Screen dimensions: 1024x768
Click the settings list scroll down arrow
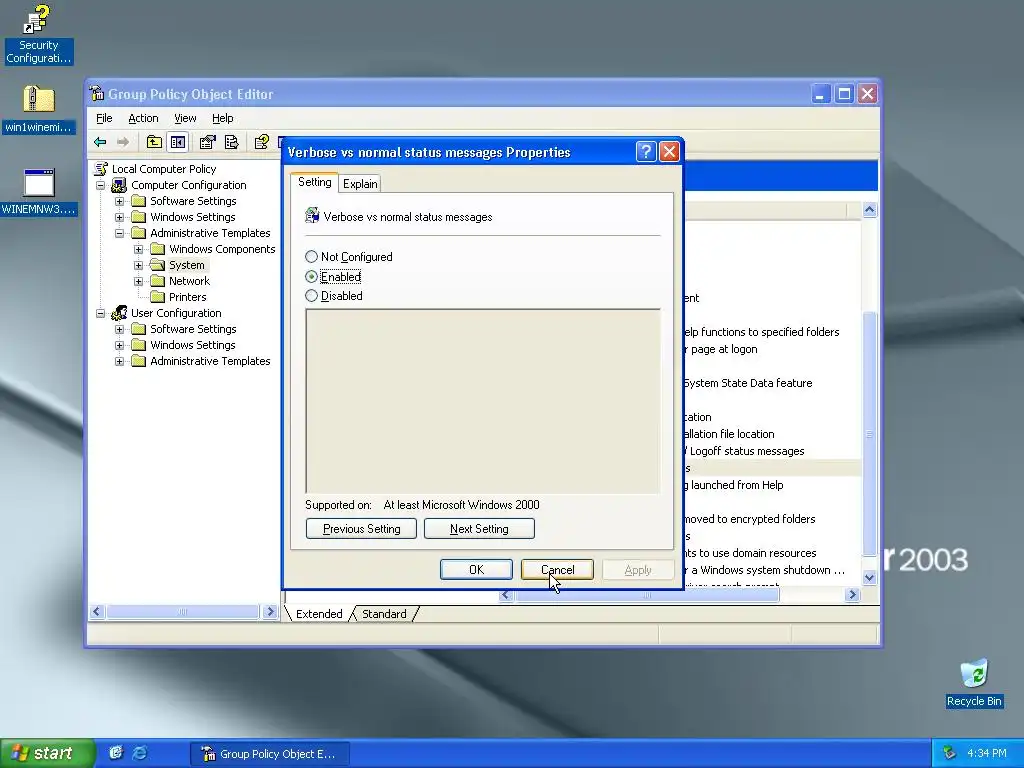[x=869, y=577]
